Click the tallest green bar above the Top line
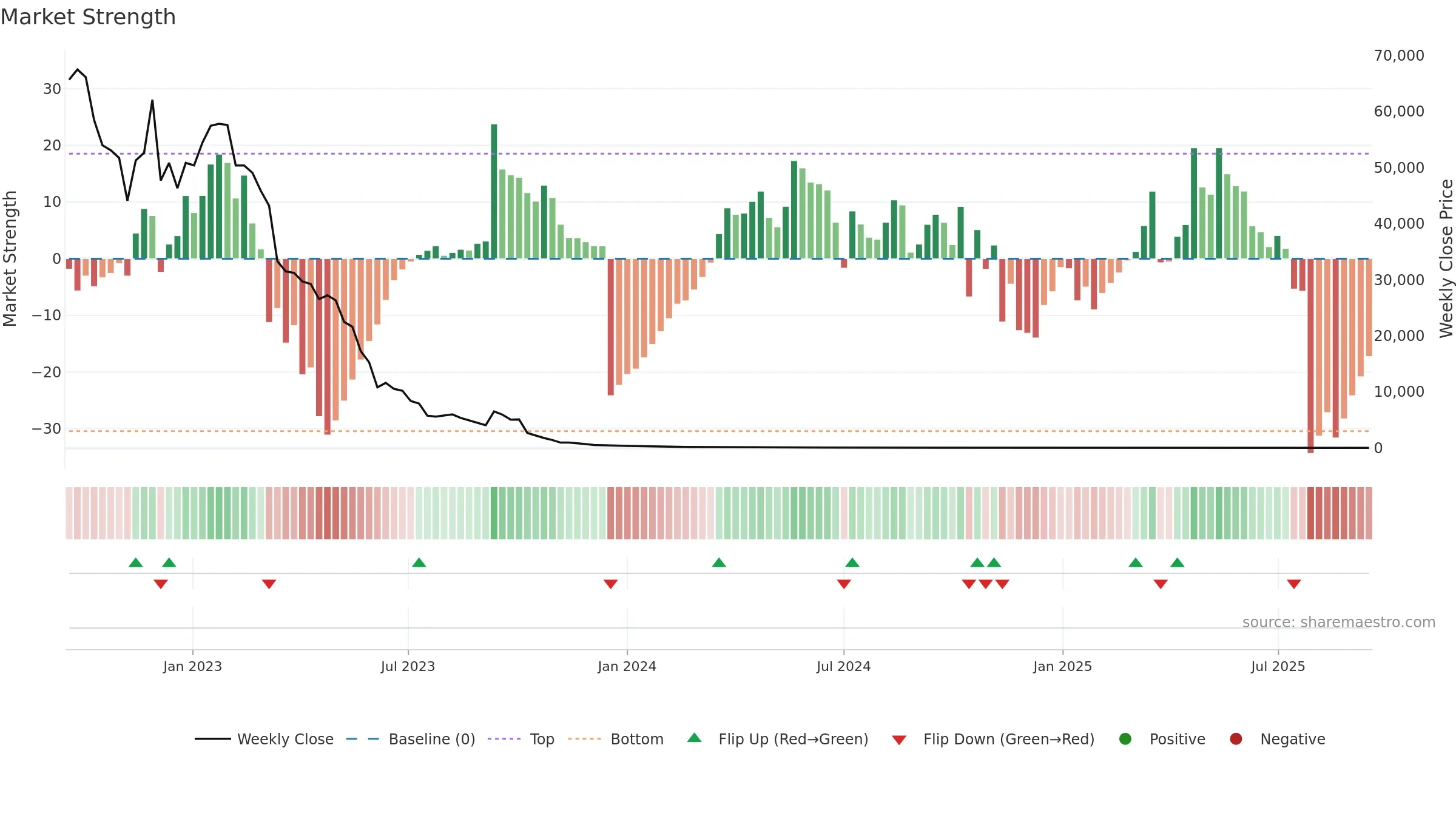The height and width of the screenshot is (819, 1456). 494,191
